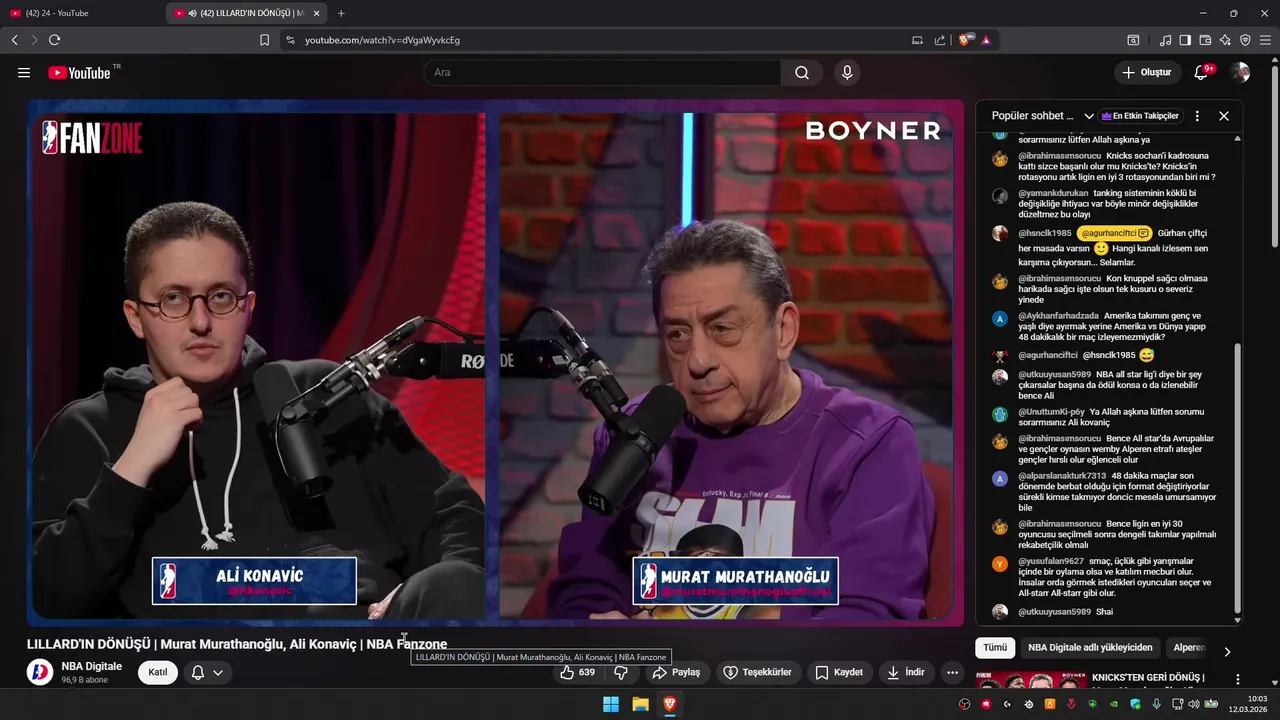Start voice search with microphone icon
This screenshot has height=720, width=1280.
(847, 73)
